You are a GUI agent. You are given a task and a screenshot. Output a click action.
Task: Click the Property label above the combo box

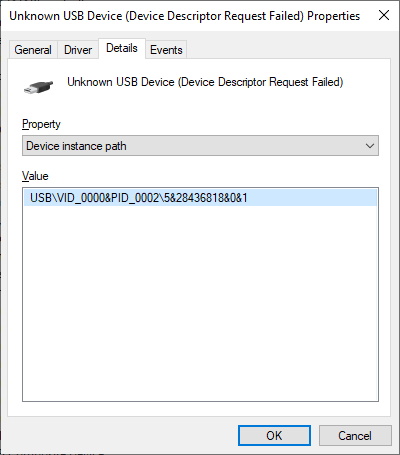tap(41, 124)
